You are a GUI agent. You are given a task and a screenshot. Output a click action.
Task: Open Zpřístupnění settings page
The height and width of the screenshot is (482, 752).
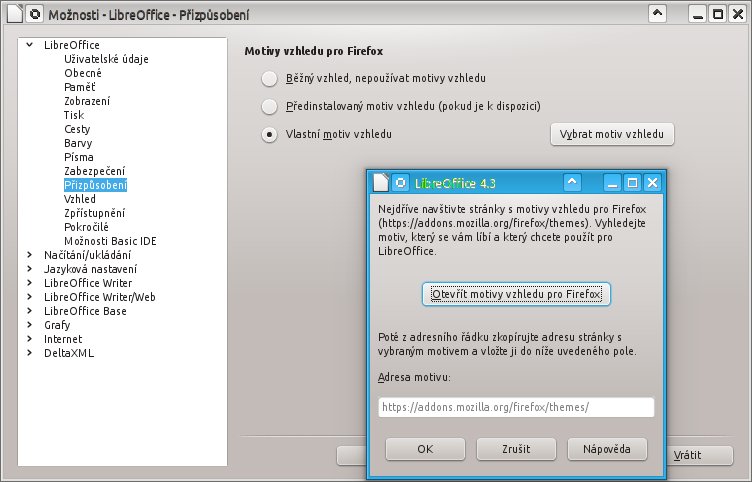[94, 213]
